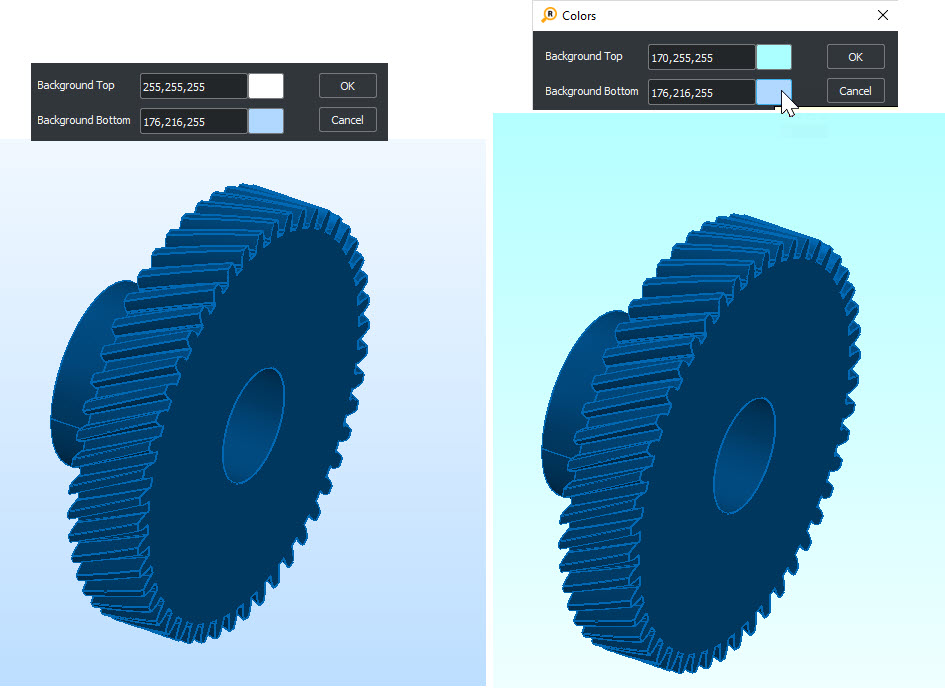Click the Background Top field showing 170,255,255
The height and width of the screenshot is (688, 945).
[701, 57]
